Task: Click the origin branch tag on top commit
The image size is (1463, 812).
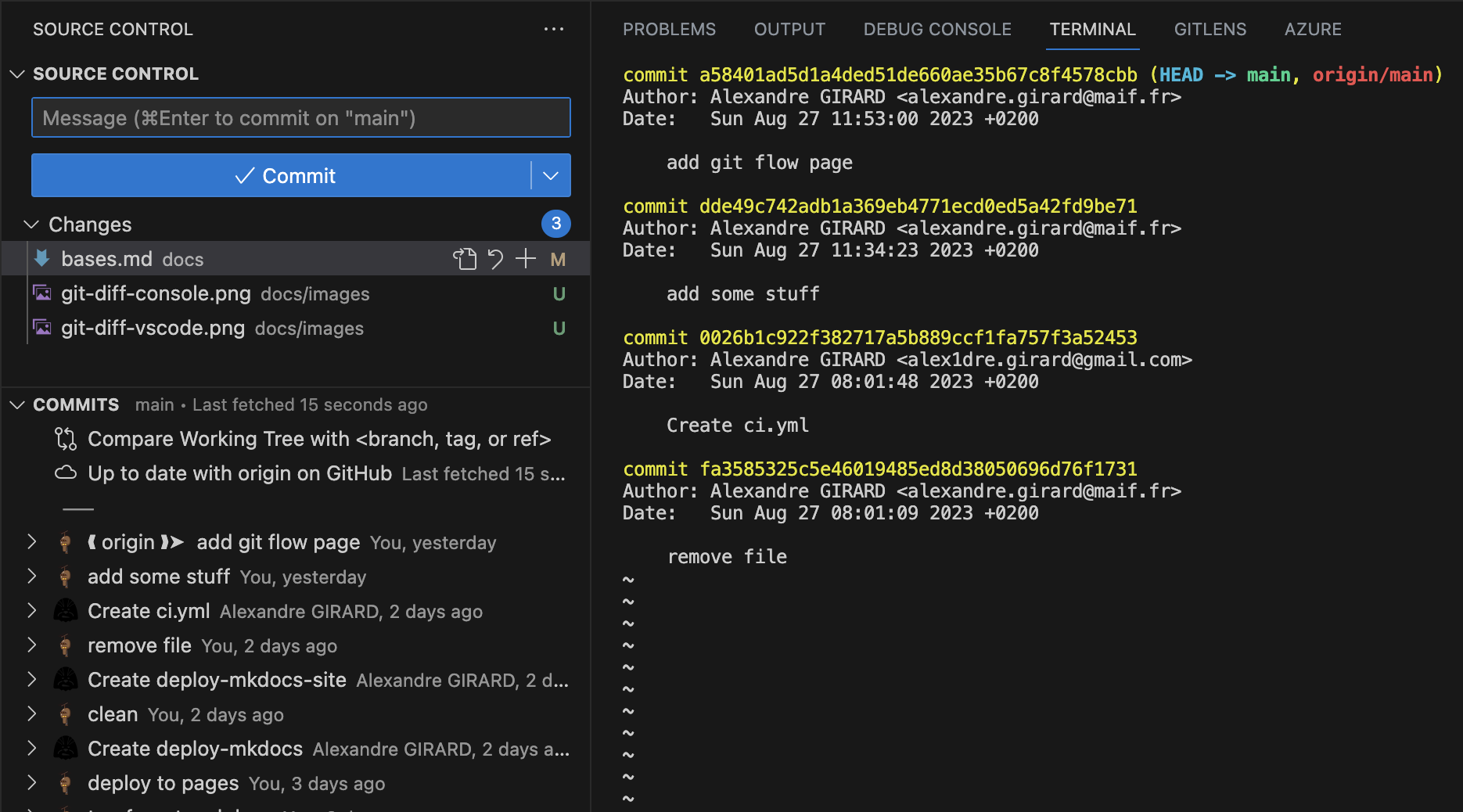Action: coord(136,542)
